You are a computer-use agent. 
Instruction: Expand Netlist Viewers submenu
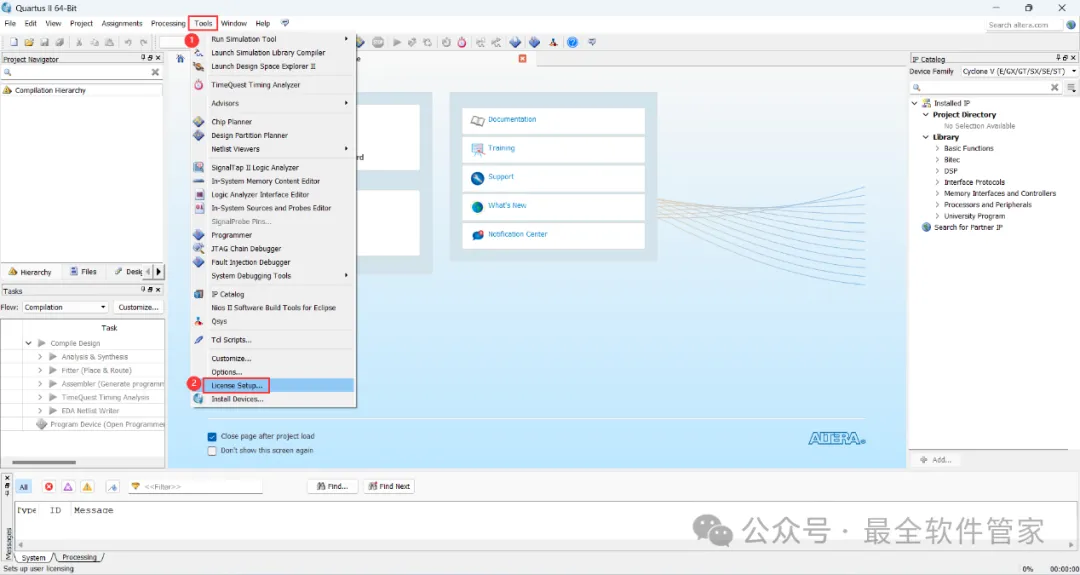[273, 149]
